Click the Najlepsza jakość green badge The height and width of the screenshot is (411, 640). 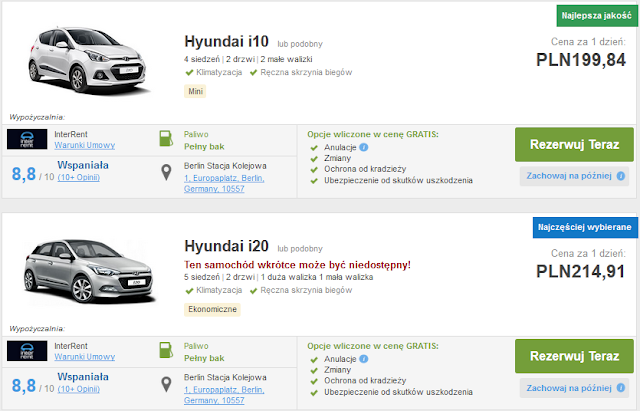click(581, 16)
